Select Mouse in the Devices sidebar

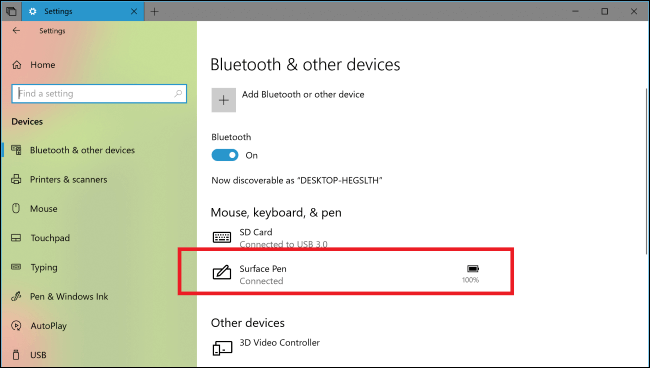pyautogui.click(x=44, y=208)
